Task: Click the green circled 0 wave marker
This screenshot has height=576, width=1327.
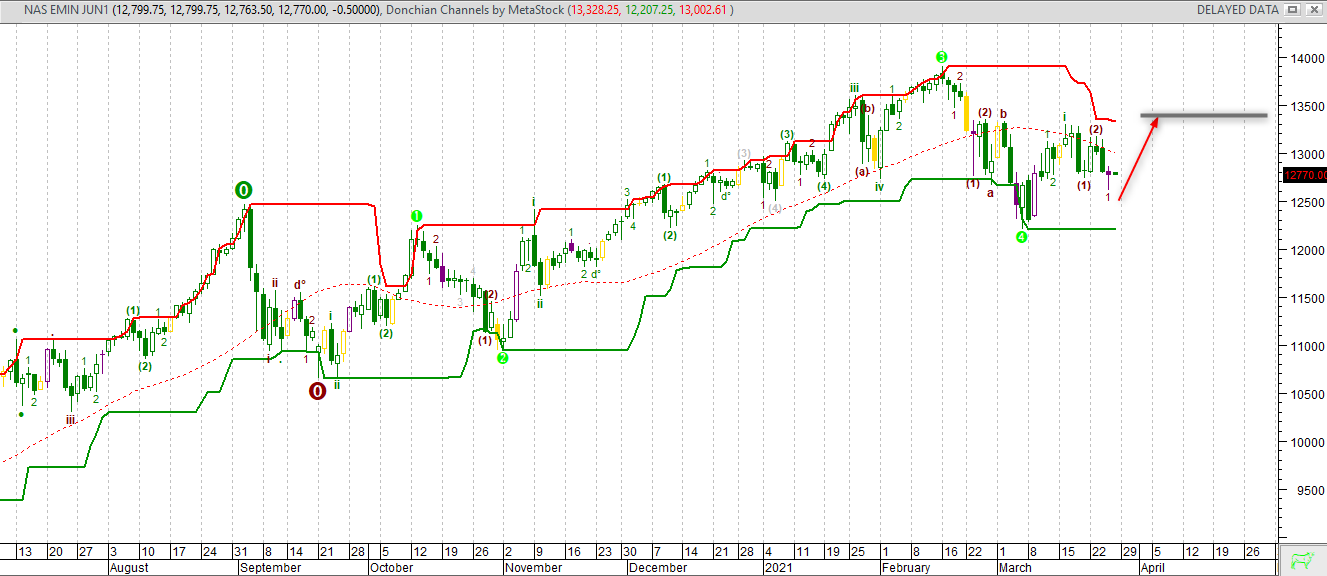Action: [244, 189]
